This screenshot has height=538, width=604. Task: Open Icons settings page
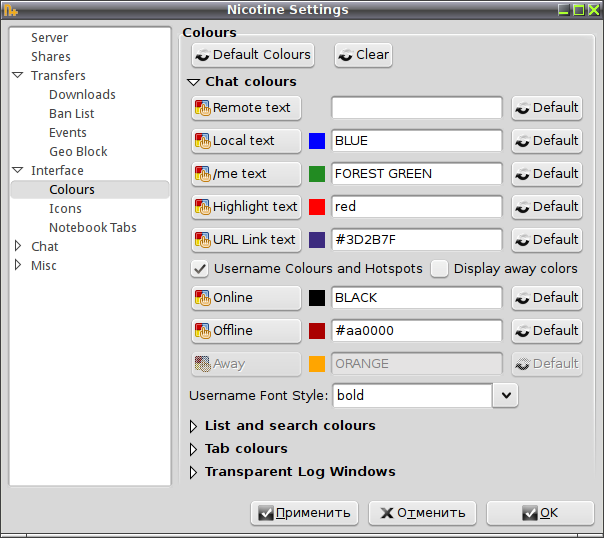coord(65,208)
